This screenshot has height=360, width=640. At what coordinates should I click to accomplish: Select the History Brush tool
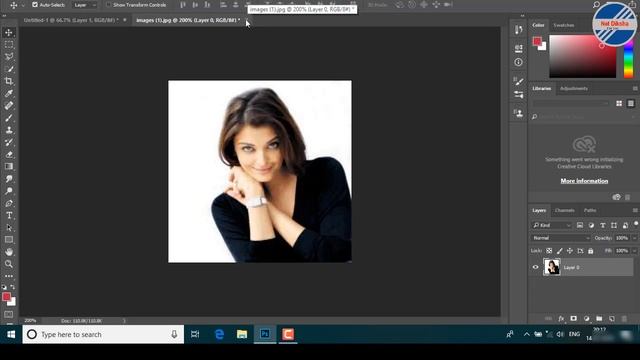point(9,142)
